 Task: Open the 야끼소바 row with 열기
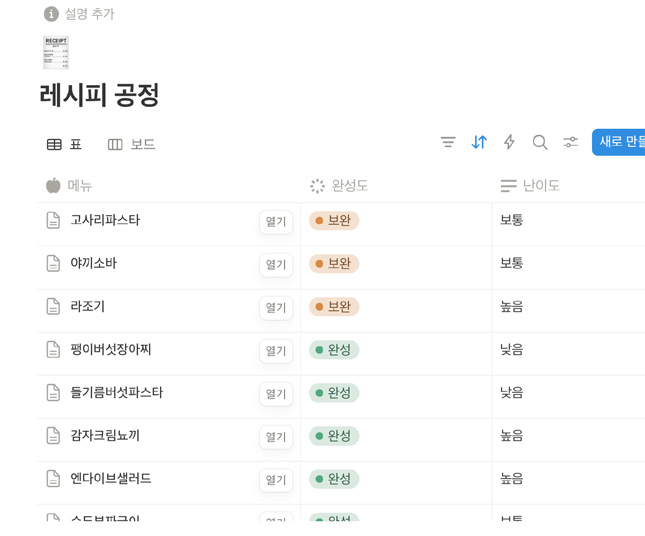coord(276,265)
